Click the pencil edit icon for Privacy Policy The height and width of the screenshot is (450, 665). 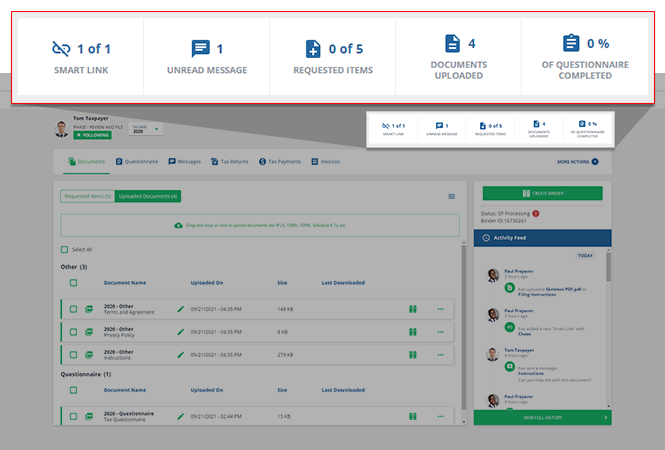pos(181,331)
